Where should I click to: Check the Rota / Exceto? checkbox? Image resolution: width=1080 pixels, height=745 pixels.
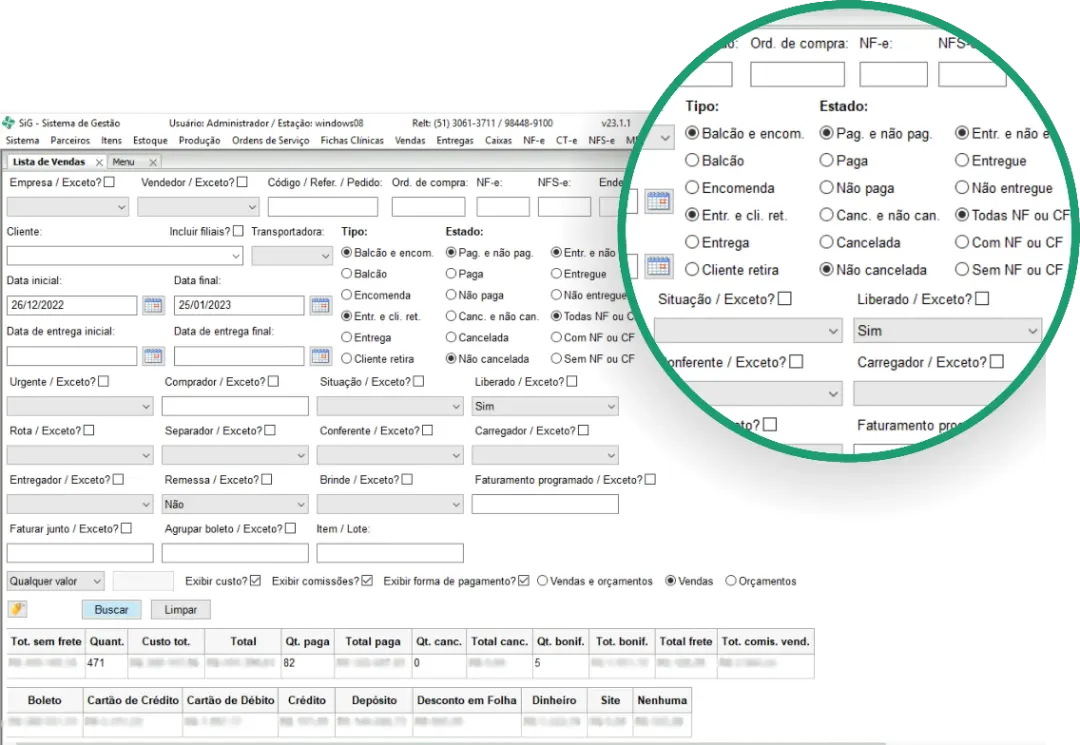coord(88,430)
